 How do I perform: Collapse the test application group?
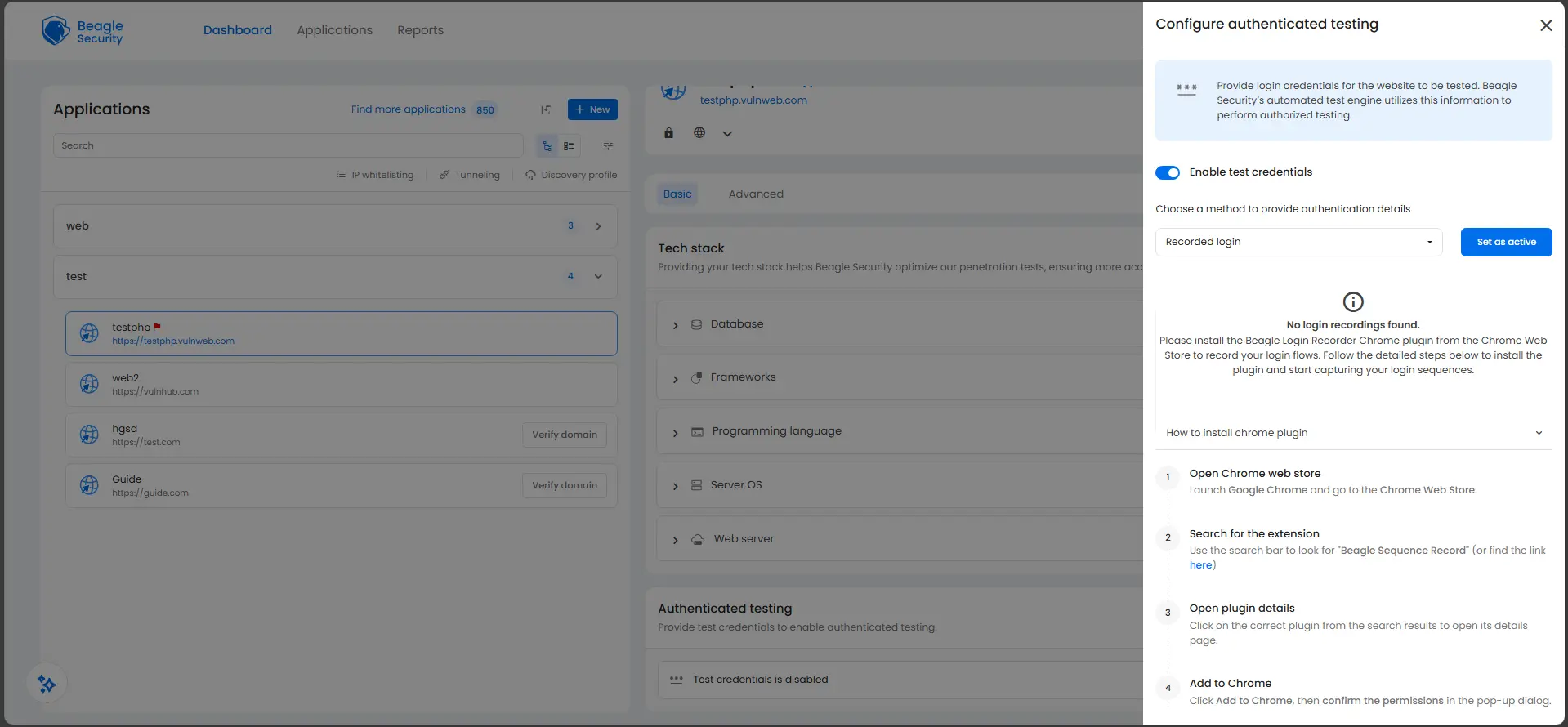pos(598,277)
